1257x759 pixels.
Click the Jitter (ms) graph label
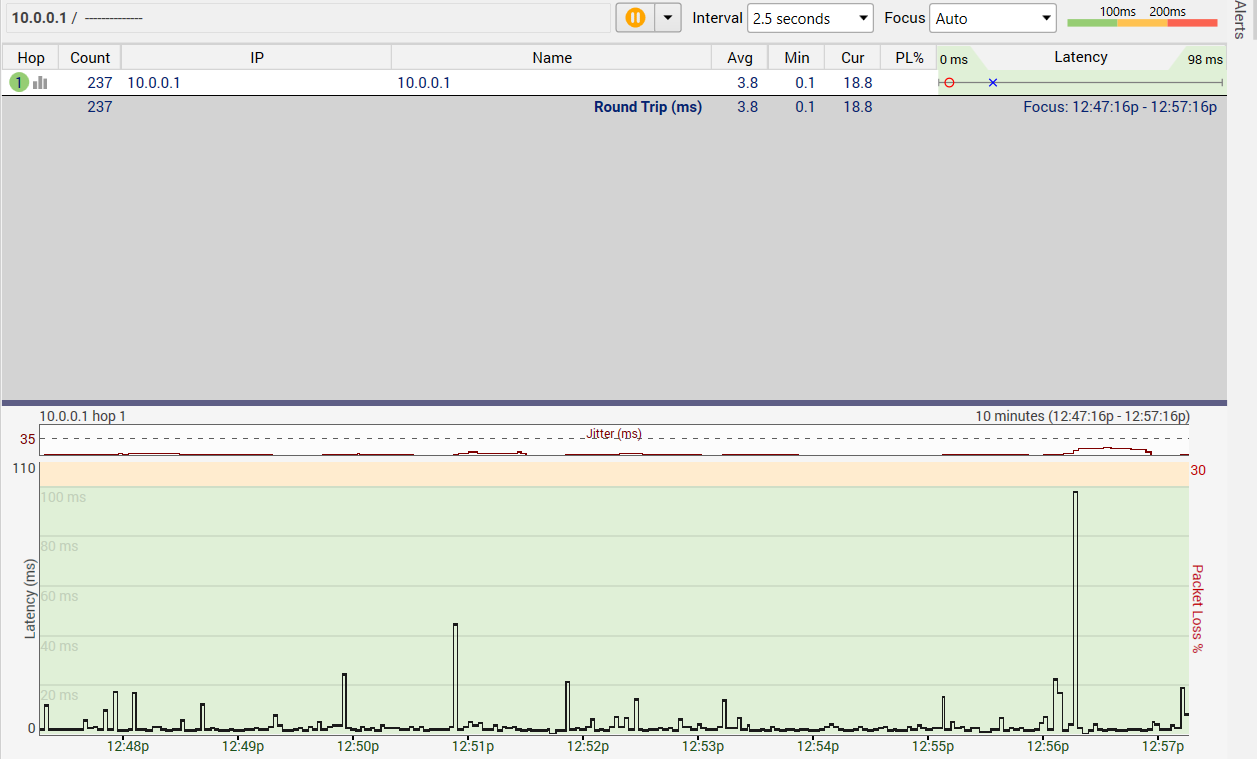[614, 434]
